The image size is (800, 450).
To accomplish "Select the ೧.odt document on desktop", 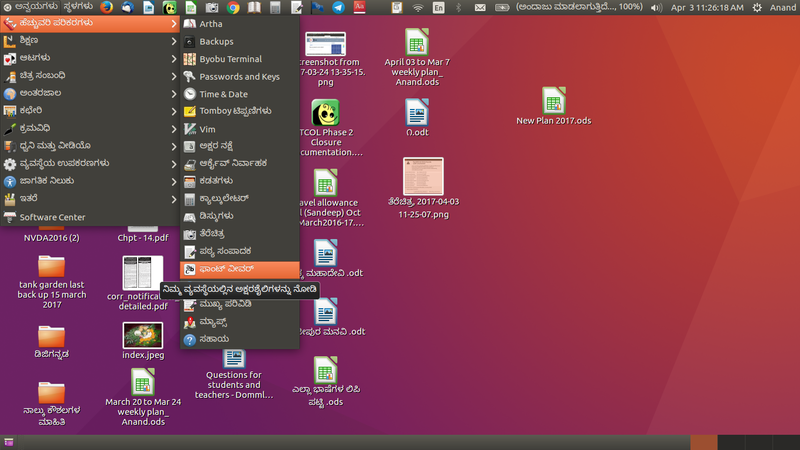I will pyautogui.click(x=417, y=117).
